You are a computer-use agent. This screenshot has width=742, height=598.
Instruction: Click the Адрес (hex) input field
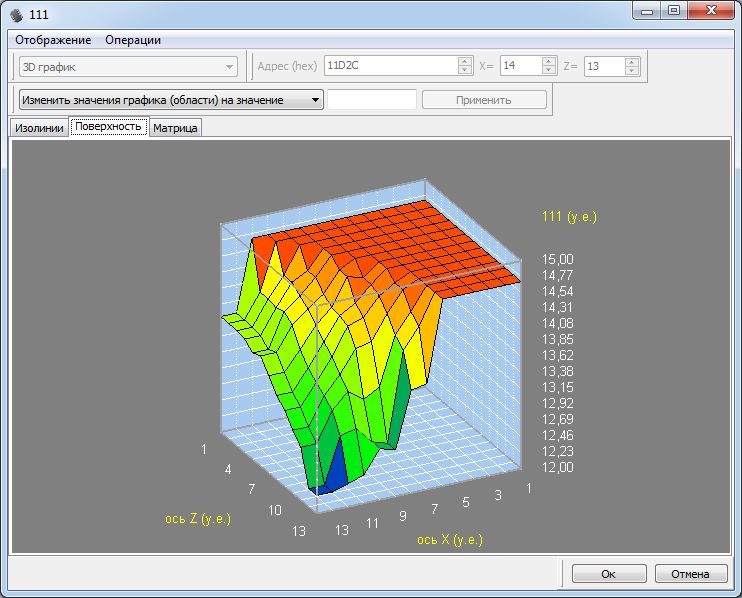pyautogui.click(x=390, y=66)
